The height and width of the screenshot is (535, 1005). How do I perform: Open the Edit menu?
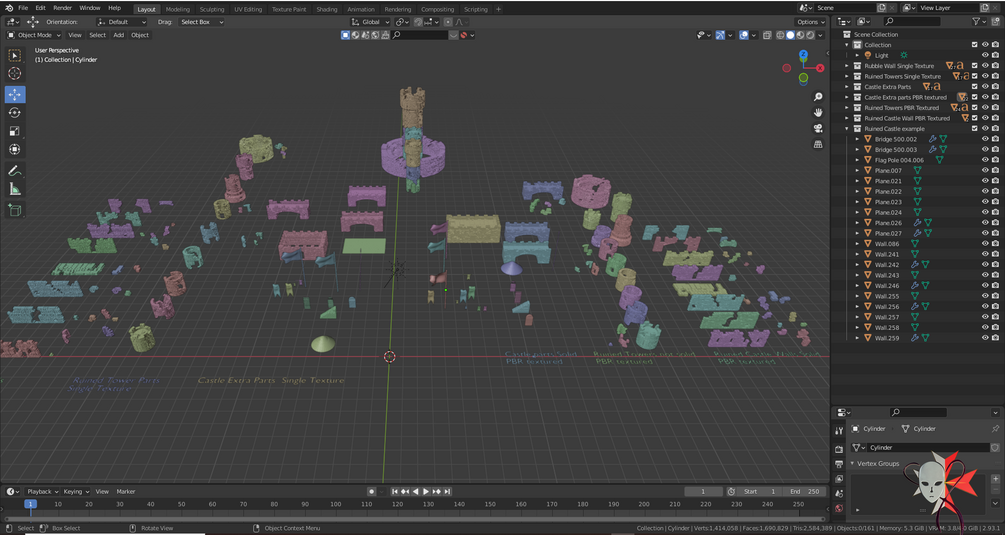(40, 8)
